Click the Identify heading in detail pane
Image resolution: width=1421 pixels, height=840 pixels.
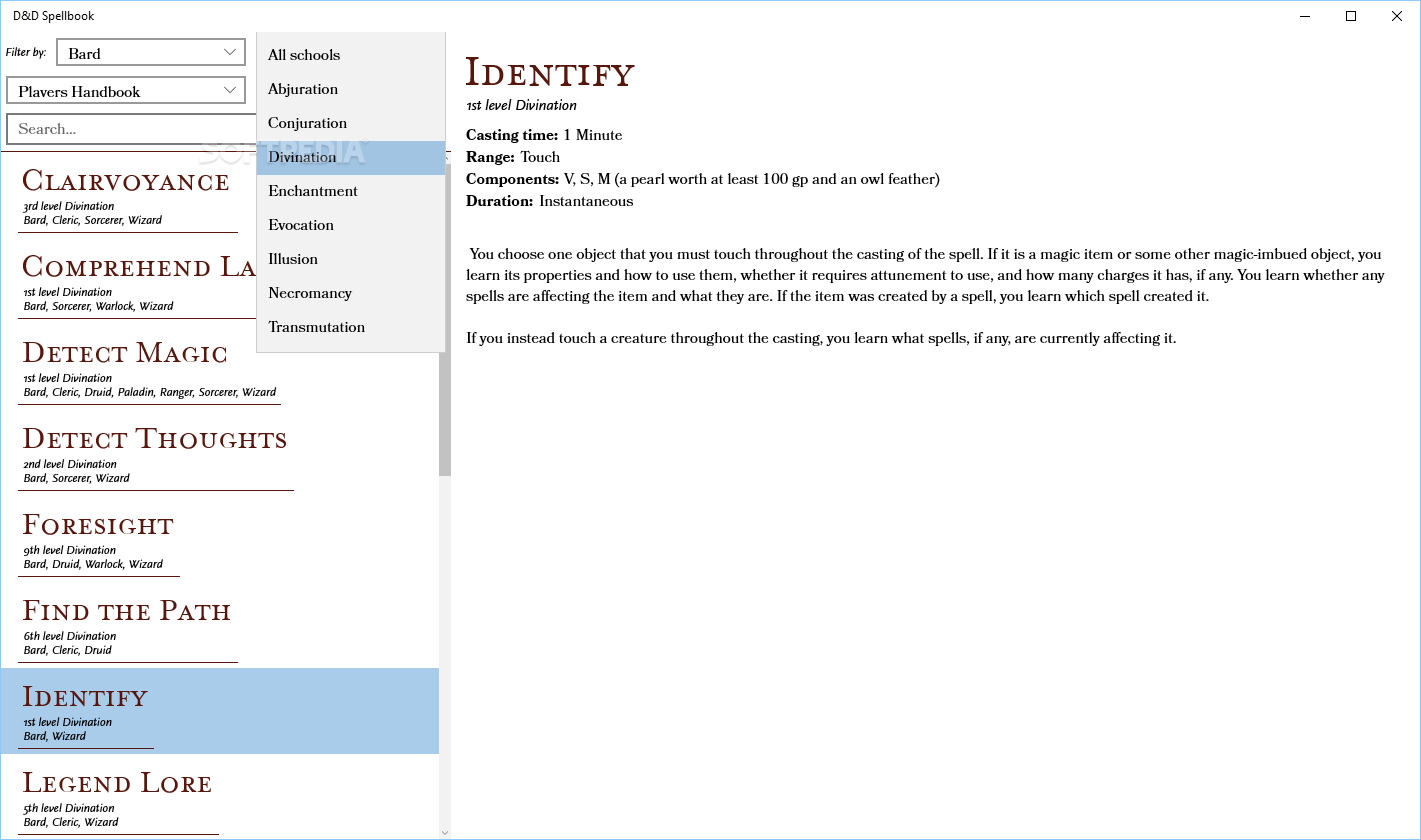(x=550, y=73)
